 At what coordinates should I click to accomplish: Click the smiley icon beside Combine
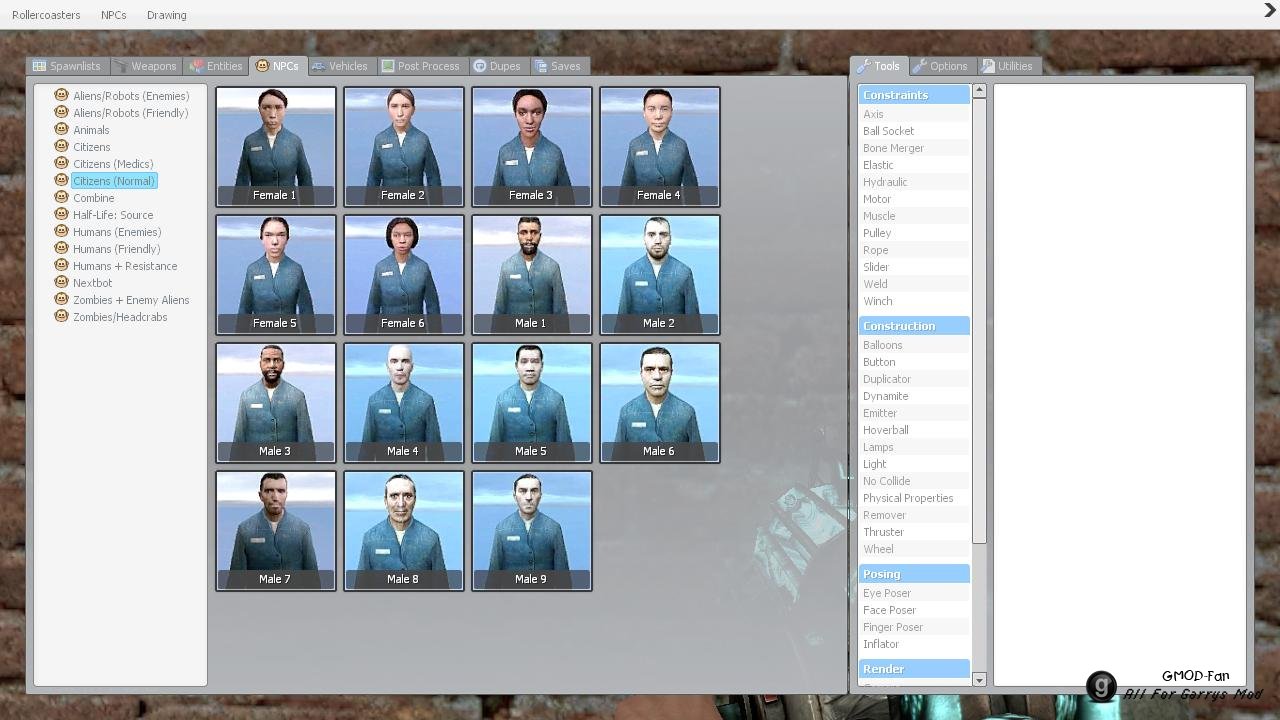61,197
